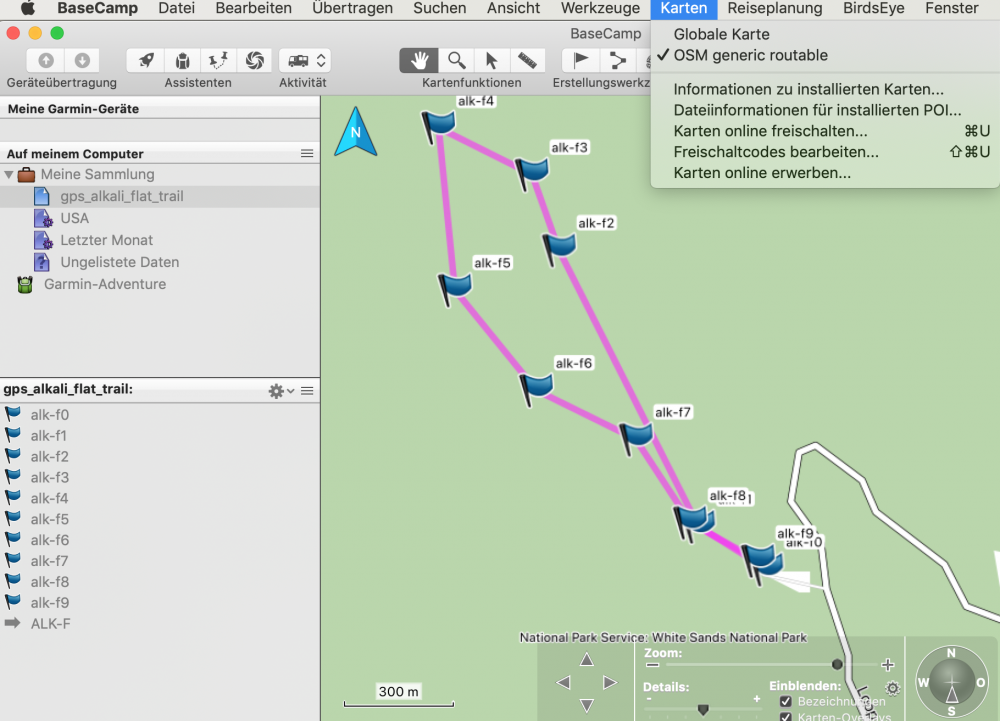Select the arrow pointer selection tool
The height and width of the screenshot is (721, 1000).
coord(491,61)
